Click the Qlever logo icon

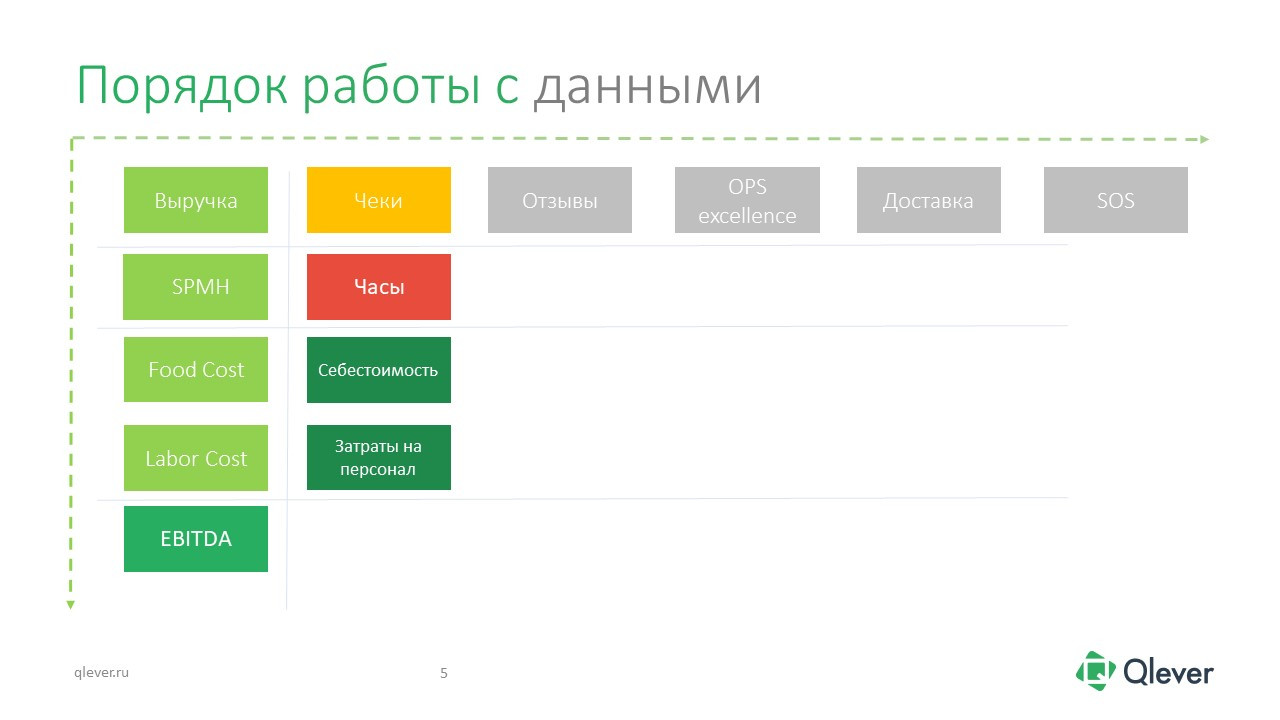pyautogui.click(x=1095, y=671)
